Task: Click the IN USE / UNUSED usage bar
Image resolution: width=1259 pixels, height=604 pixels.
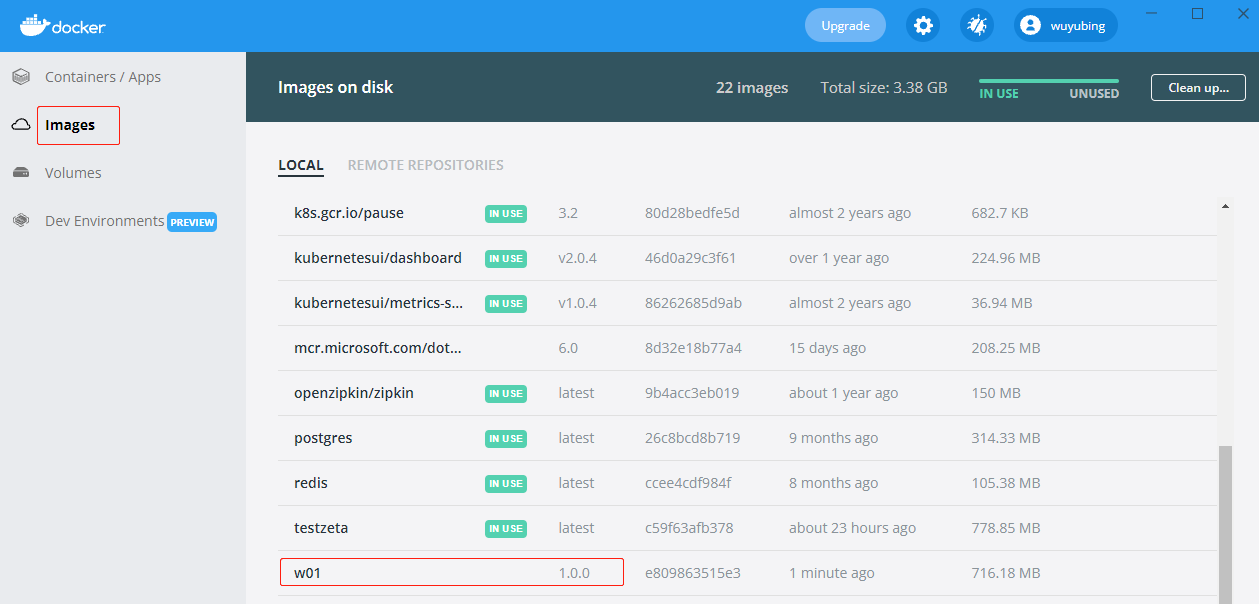Action: pos(1049,81)
